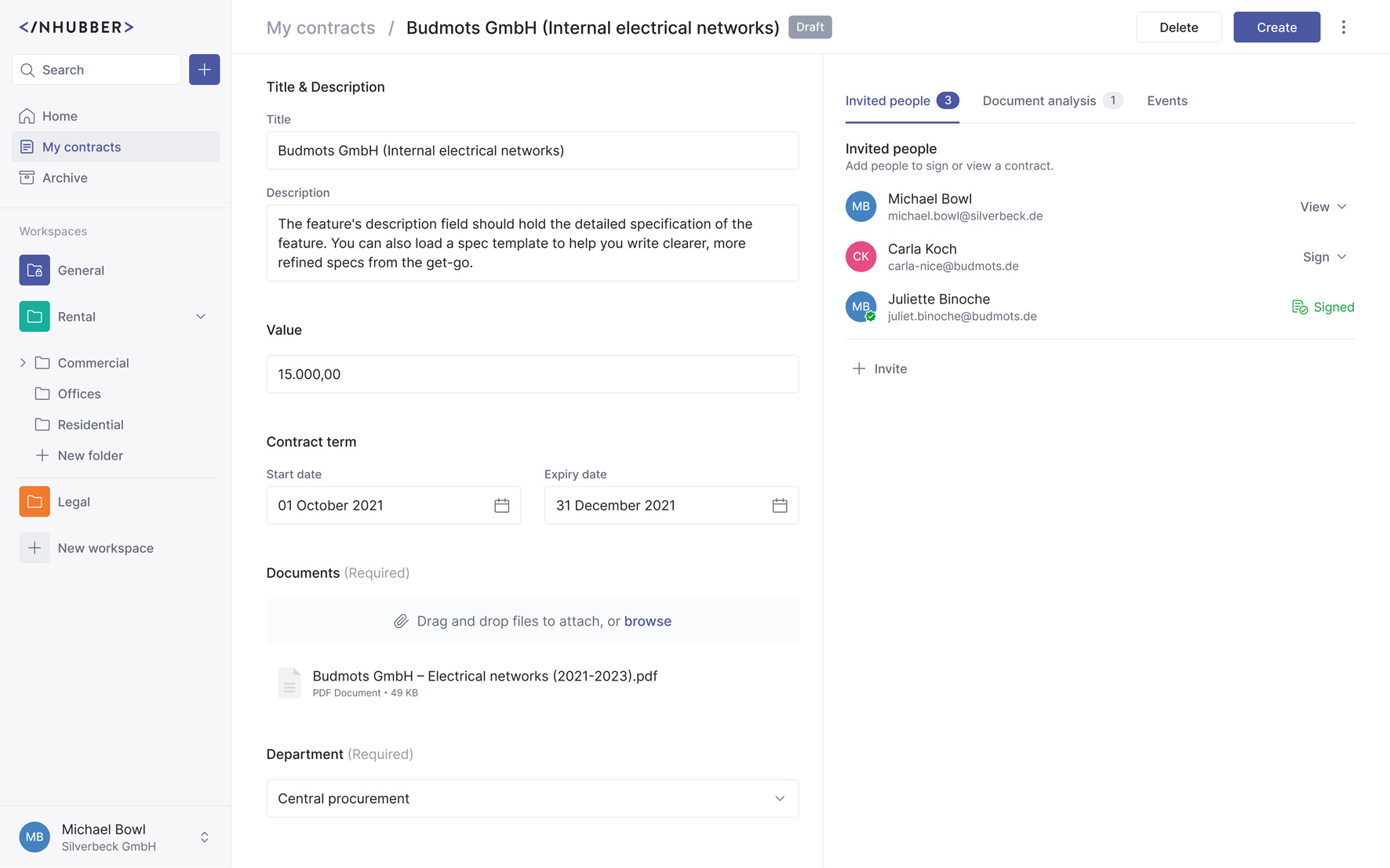
Task: Click the Value input field
Action: click(532, 374)
